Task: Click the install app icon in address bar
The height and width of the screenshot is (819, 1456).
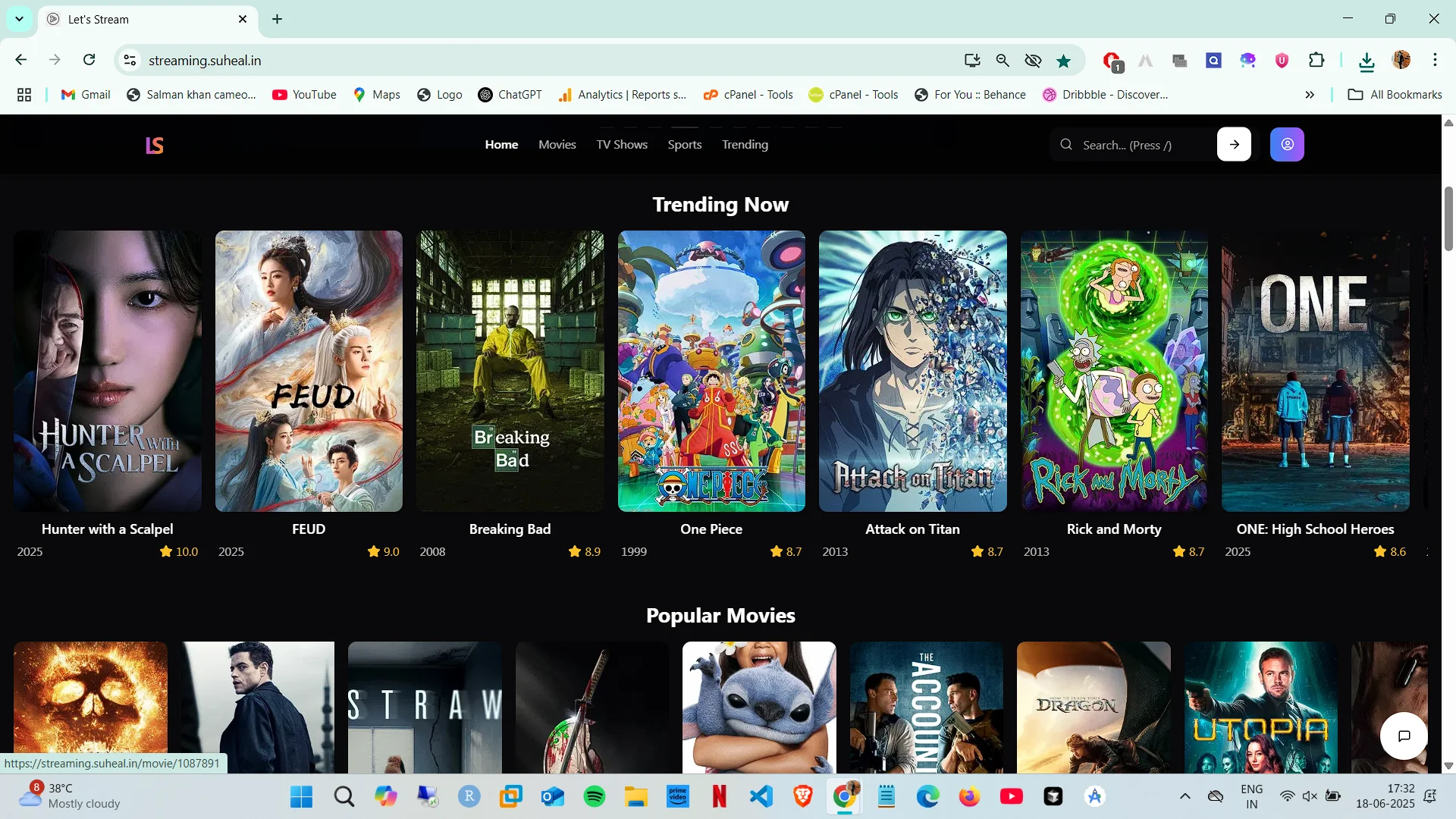Action: pos(972,61)
